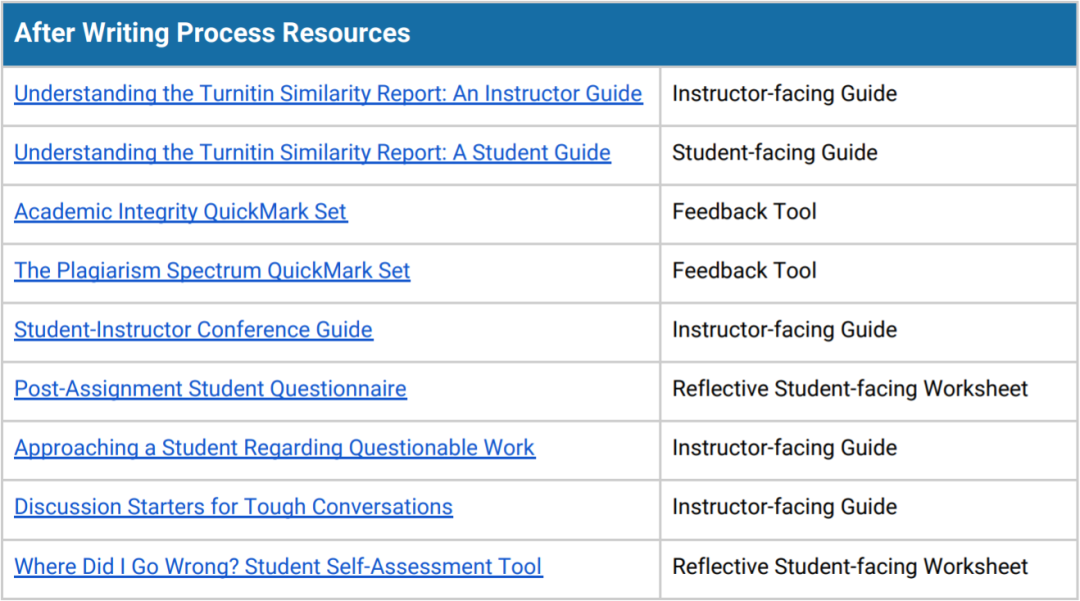The height and width of the screenshot is (601, 1080).
Task: Click the After Writing Process Resources header
Action: [x=212, y=33]
